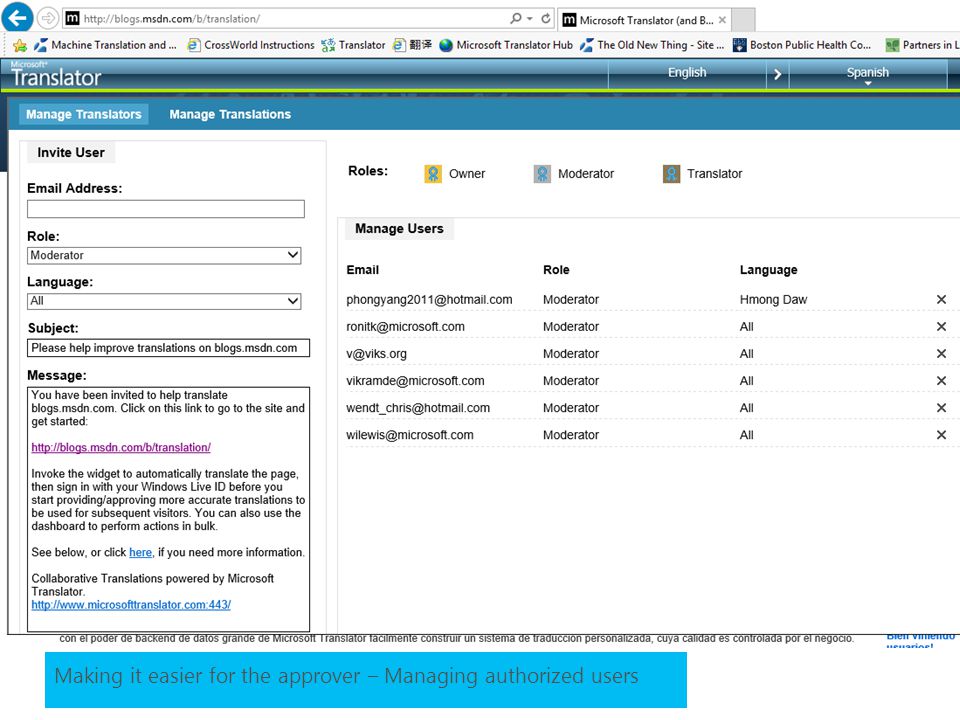The width and height of the screenshot is (960, 720).
Task: Open the Spanish target language dropdown
Action: 868,74
